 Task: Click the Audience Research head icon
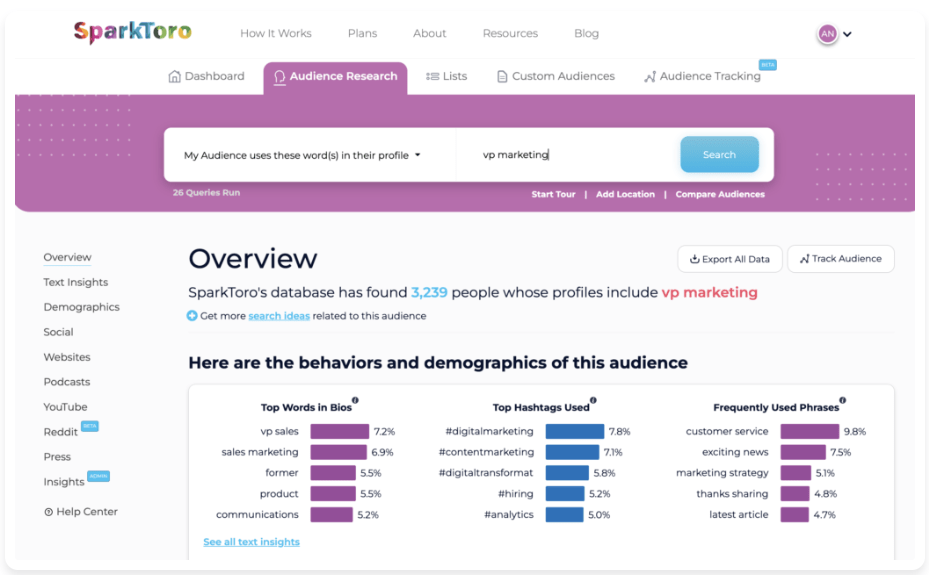tap(279, 77)
